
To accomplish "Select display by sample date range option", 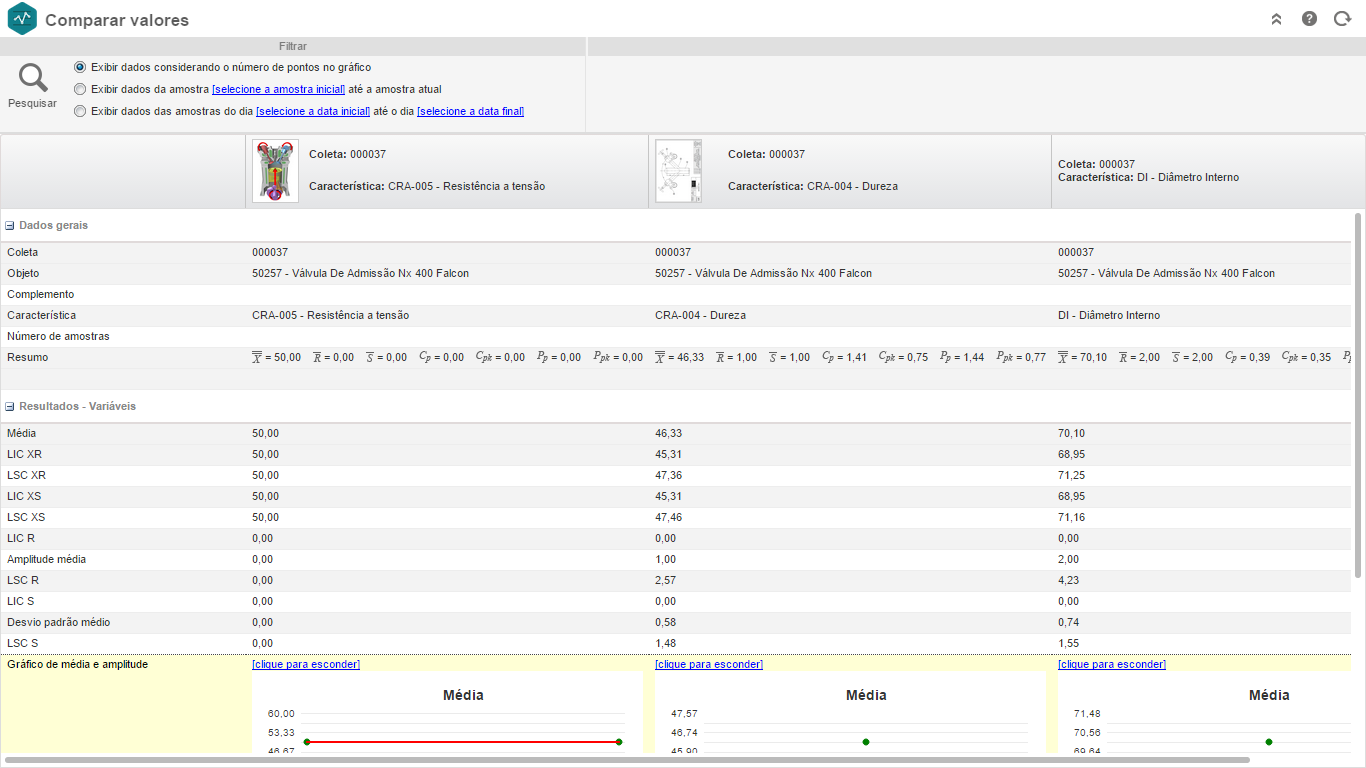I will click(80, 111).
